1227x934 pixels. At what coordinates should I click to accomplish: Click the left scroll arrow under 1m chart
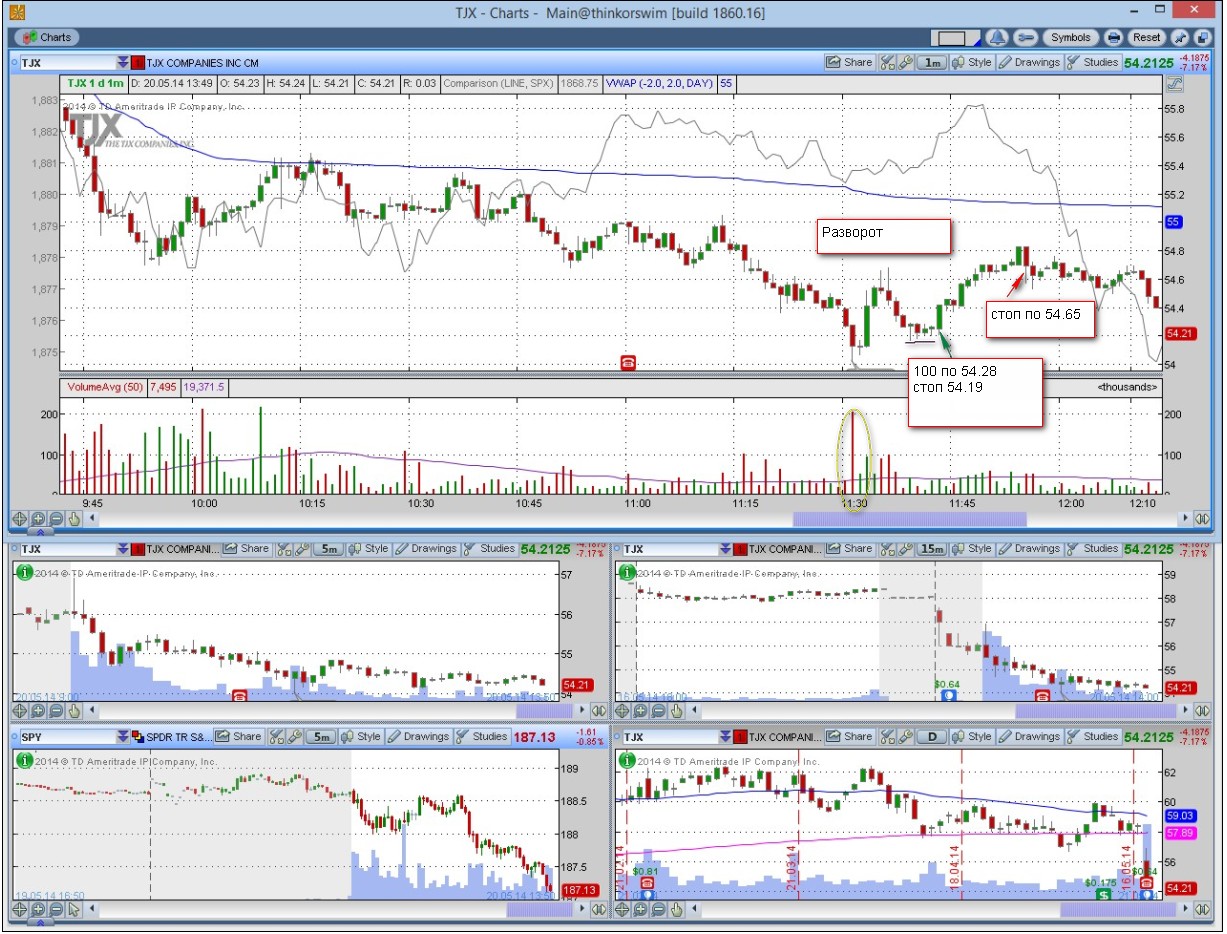(x=93, y=519)
